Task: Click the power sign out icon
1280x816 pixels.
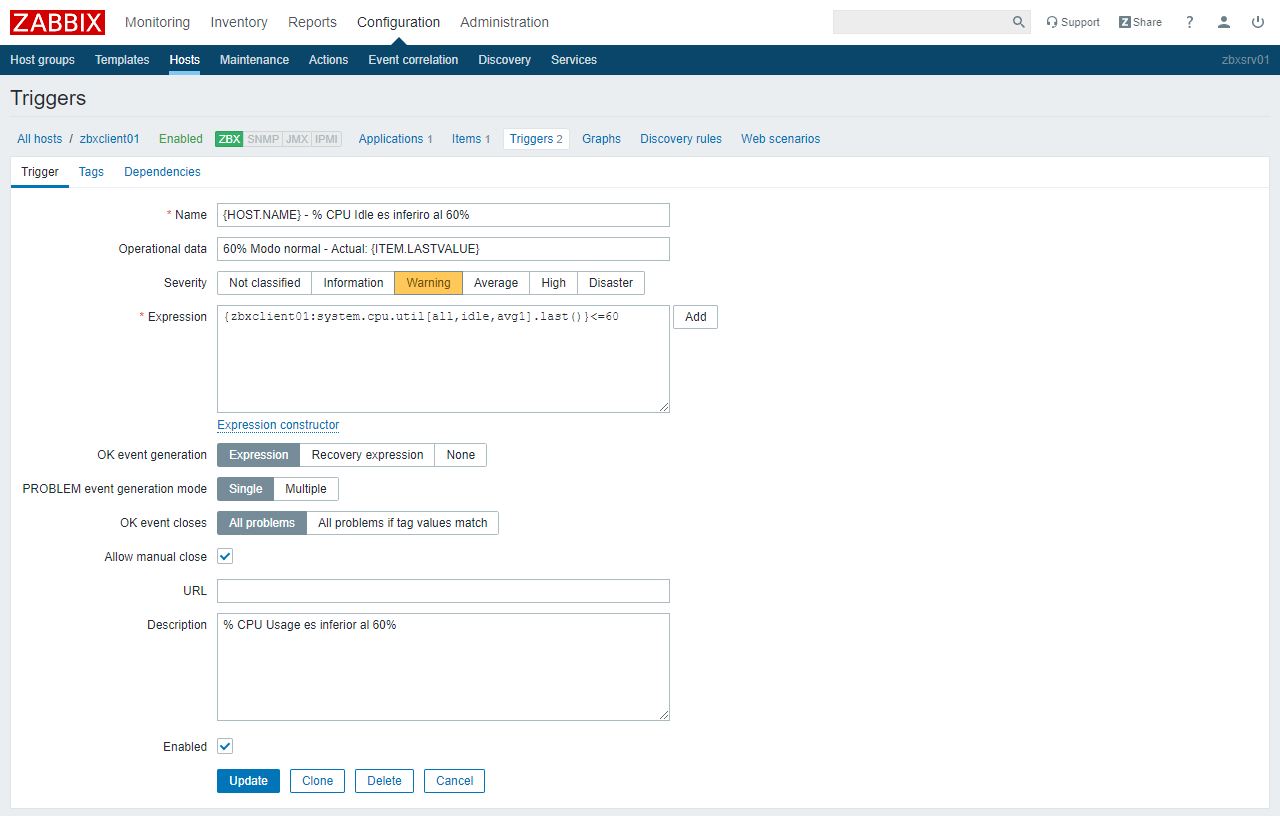Action: [1258, 22]
